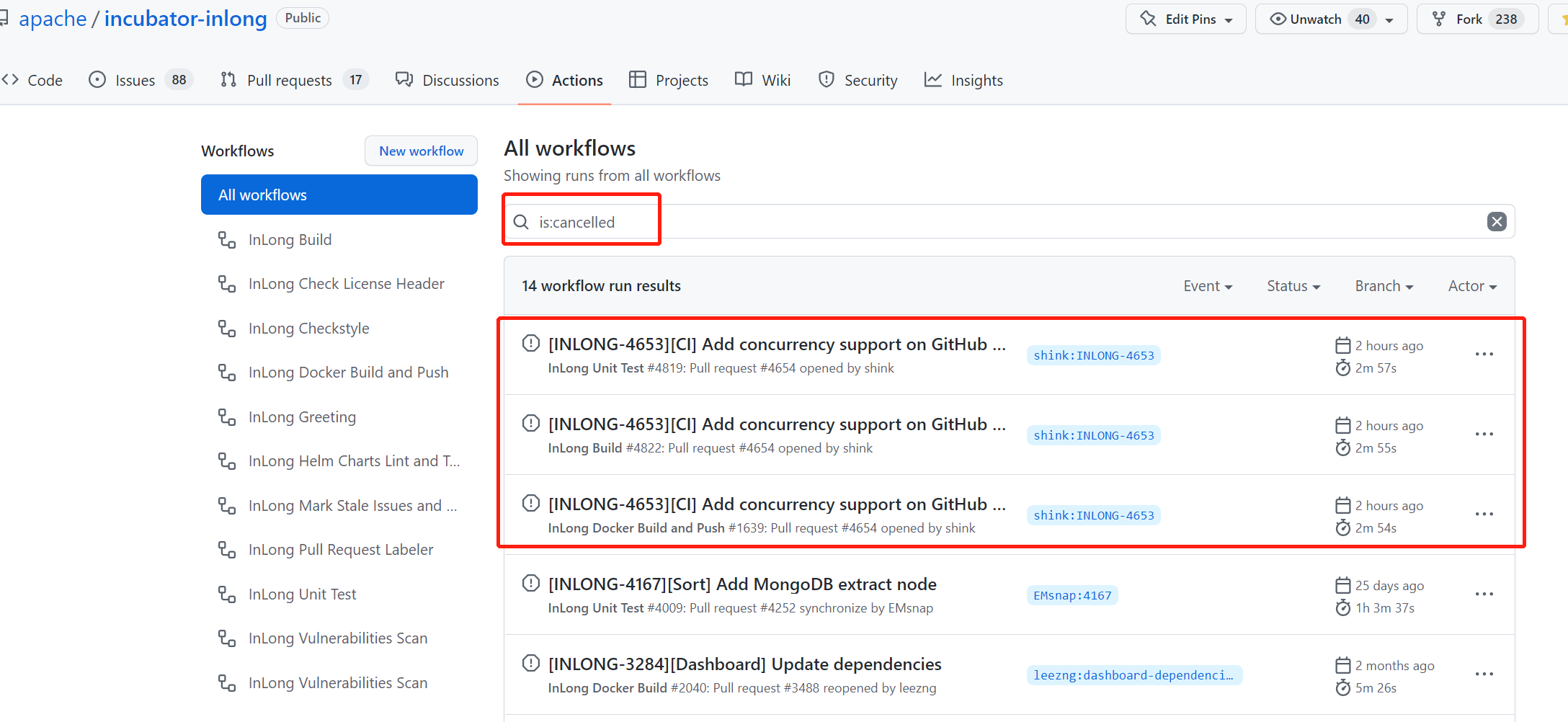Click the calendar icon next to 2 months ago
The height and width of the screenshot is (722, 1568).
pyautogui.click(x=1343, y=665)
